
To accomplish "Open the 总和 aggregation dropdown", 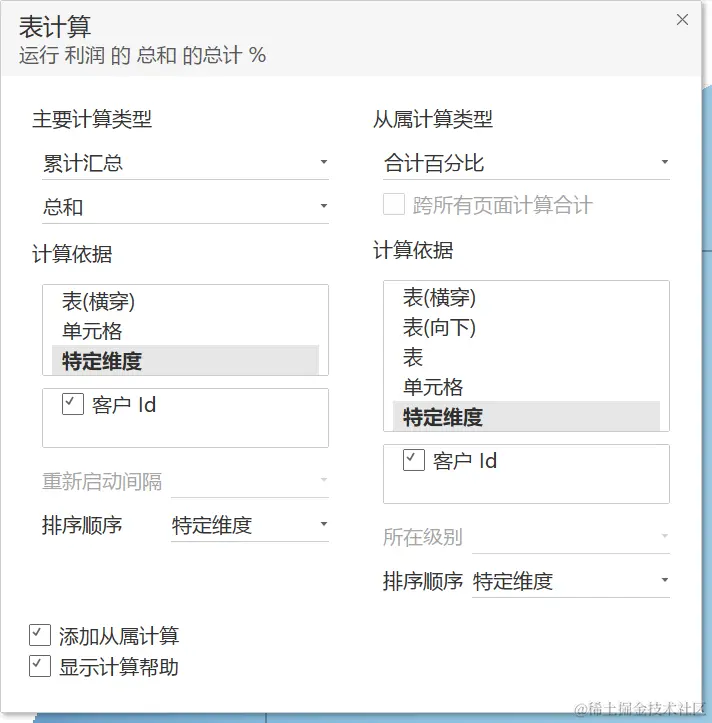I will (185, 207).
